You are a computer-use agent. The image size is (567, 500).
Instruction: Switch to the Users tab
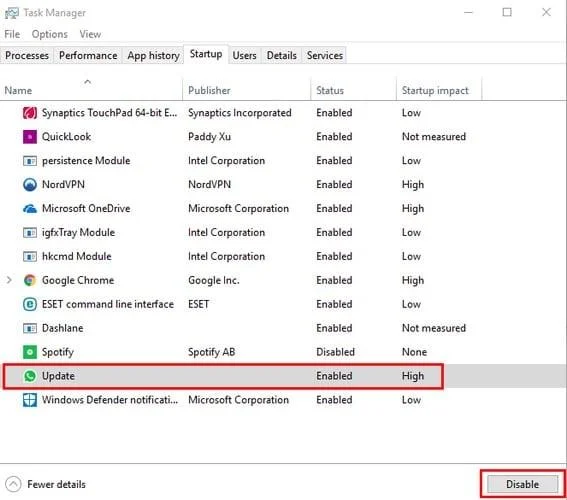(x=244, y=55)
